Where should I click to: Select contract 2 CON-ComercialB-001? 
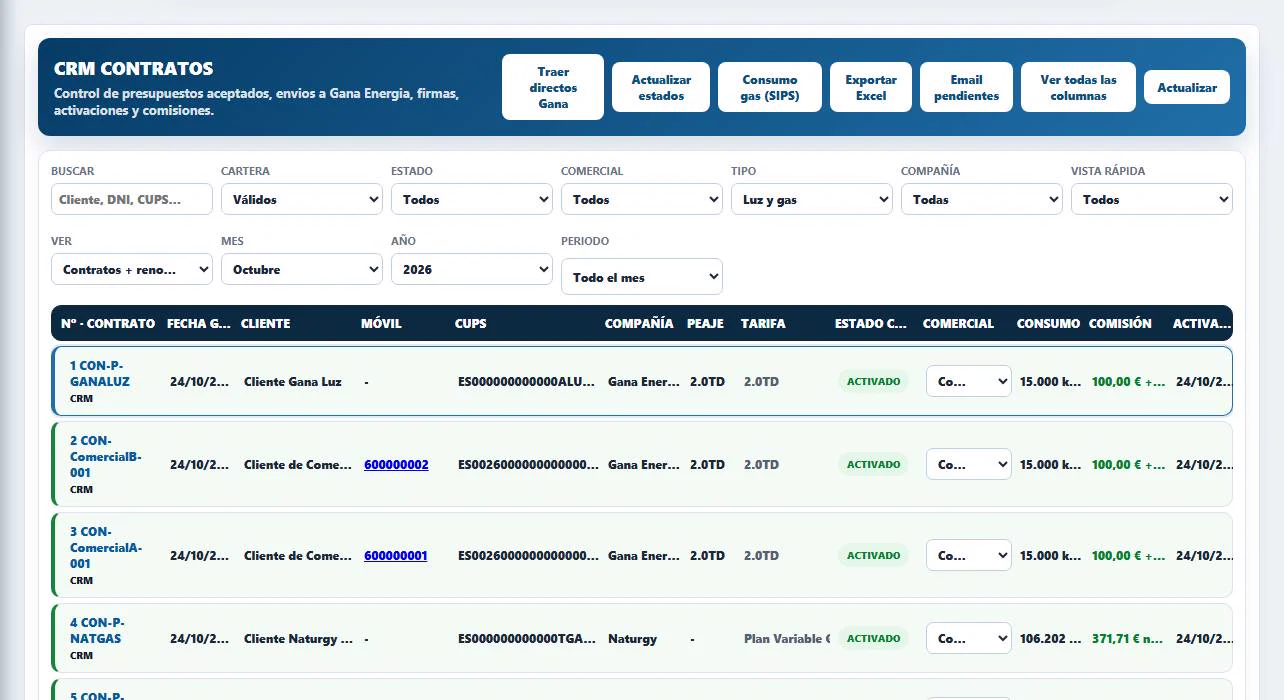point(106,456)
